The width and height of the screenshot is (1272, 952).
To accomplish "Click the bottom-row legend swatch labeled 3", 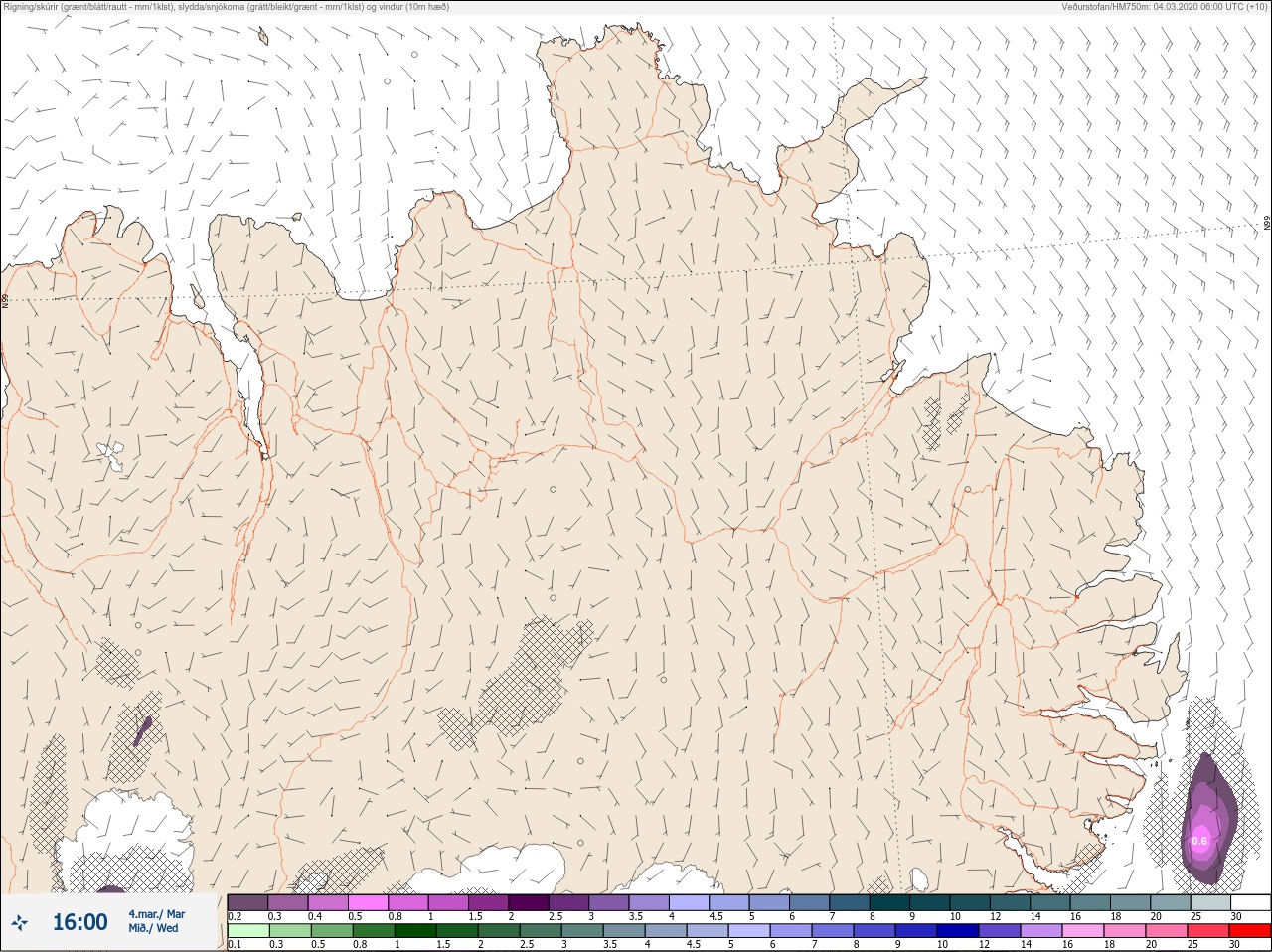I will (x=581, y=931).
